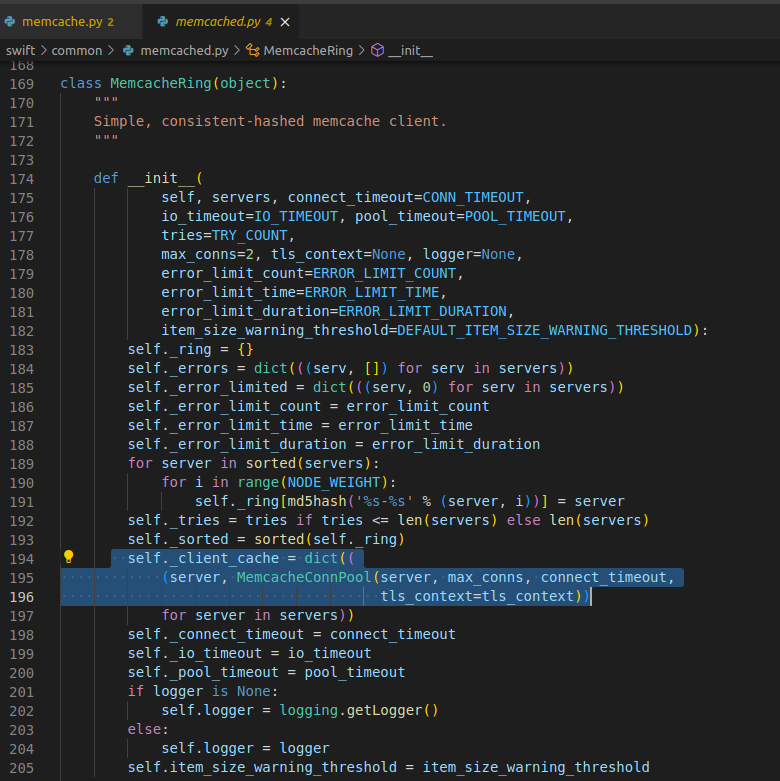The height and width of the screenshot is (781, 780).
Task: Click the Python icon in breadcrumb path
Action: click(x=128, y=50)
